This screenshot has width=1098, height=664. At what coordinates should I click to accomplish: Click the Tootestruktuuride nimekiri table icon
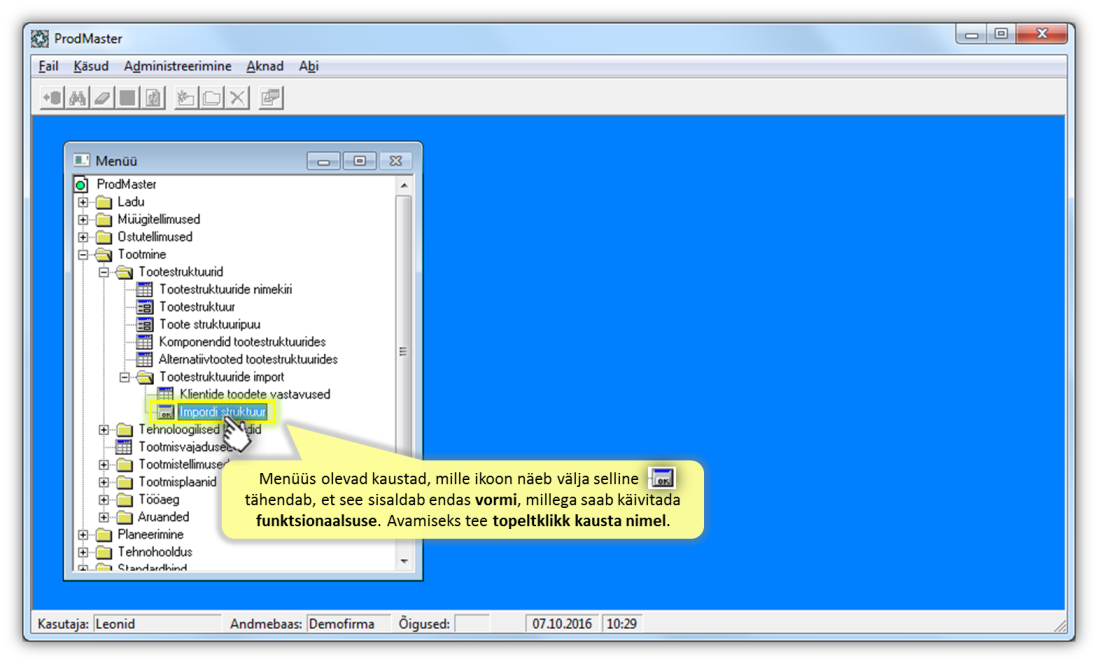(x=144, y=289)
